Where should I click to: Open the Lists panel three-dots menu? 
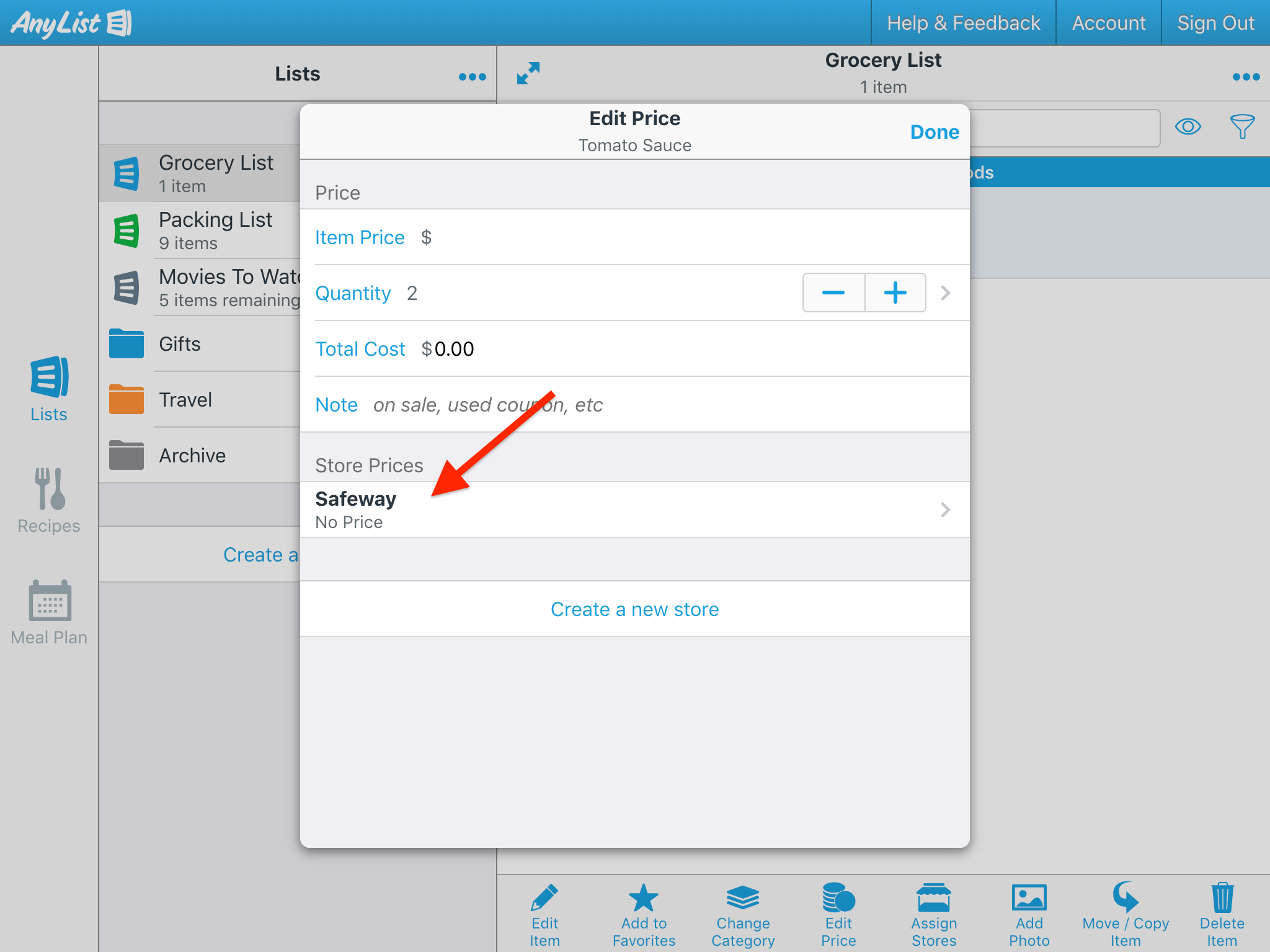pyautogui.click(x=472, y=77)
